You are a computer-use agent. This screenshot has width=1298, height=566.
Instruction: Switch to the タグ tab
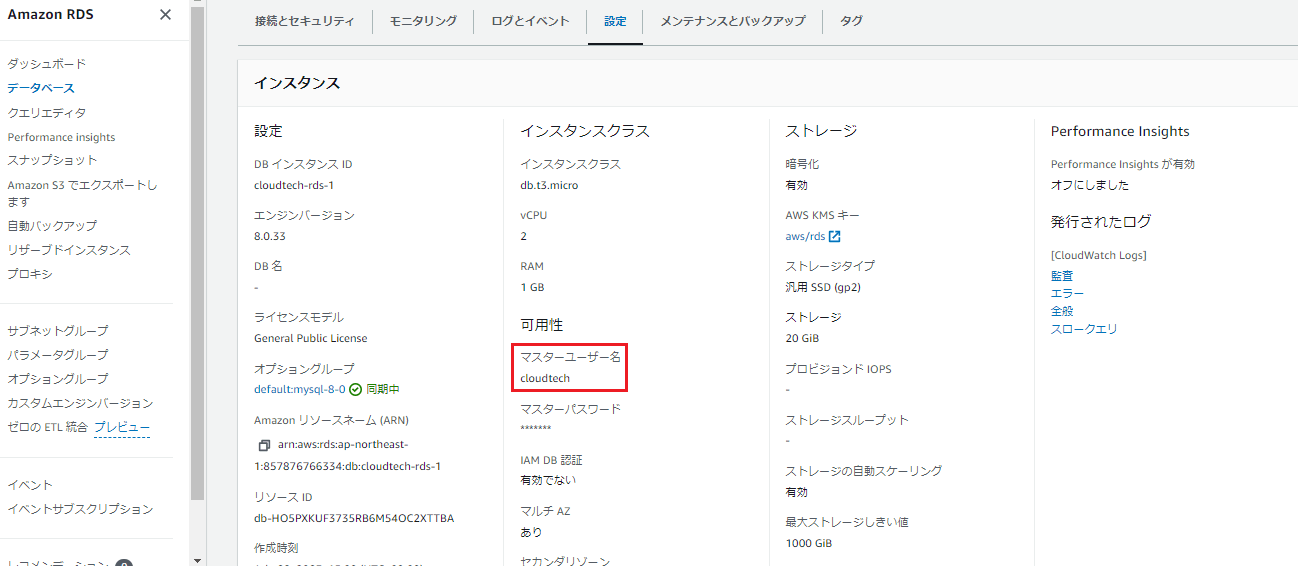851,21
